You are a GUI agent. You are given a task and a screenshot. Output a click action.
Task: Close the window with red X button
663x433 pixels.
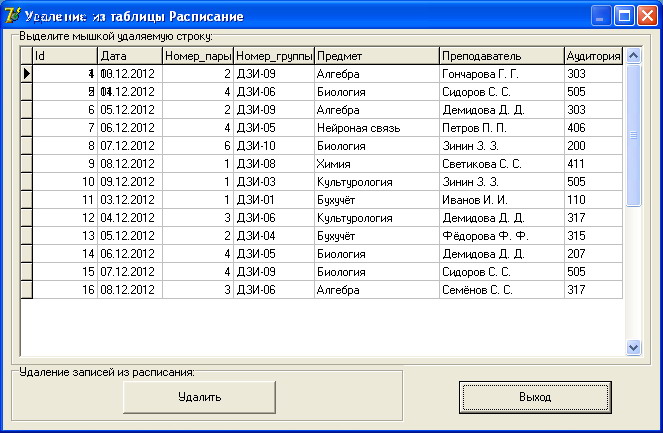coord(647,16)
